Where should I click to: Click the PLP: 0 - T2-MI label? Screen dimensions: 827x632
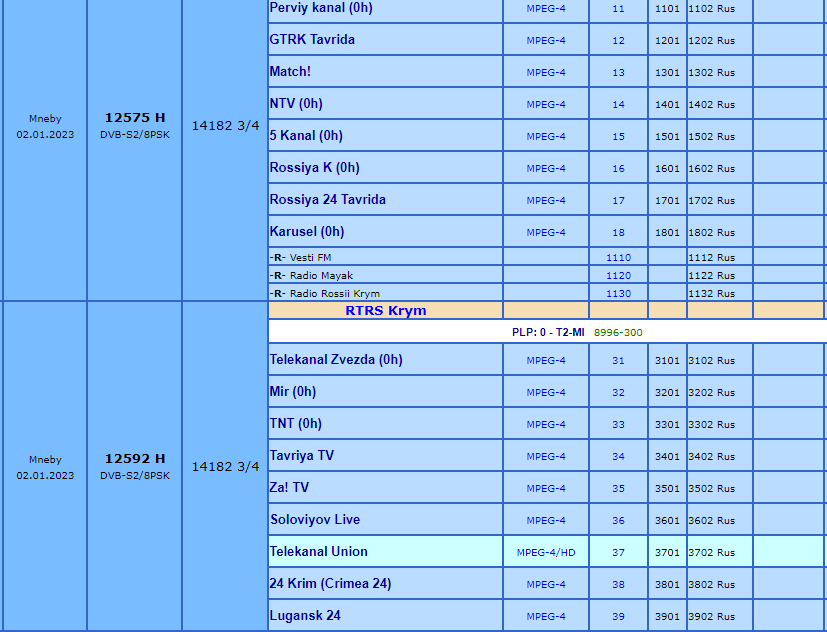(x=548, y=332)
